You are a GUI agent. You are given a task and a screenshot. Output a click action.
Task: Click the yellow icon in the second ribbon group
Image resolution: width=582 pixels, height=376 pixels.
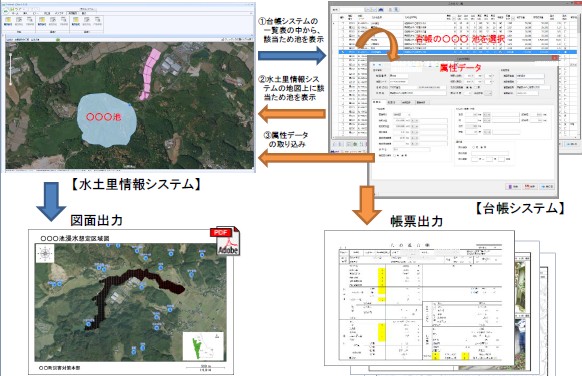[42, 21]
